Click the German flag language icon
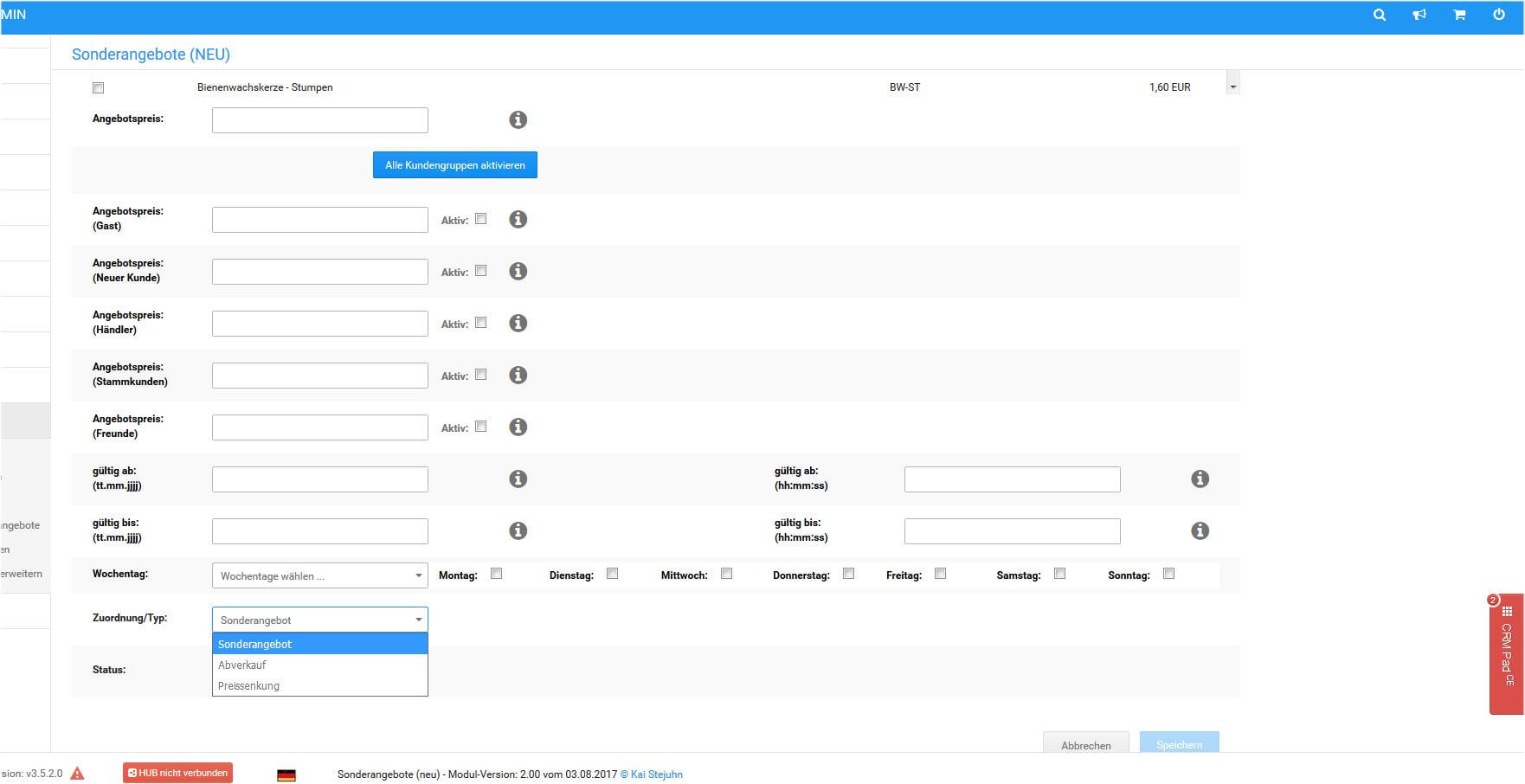This screenshot has width=1525, height=784. (x=286, y=775)
